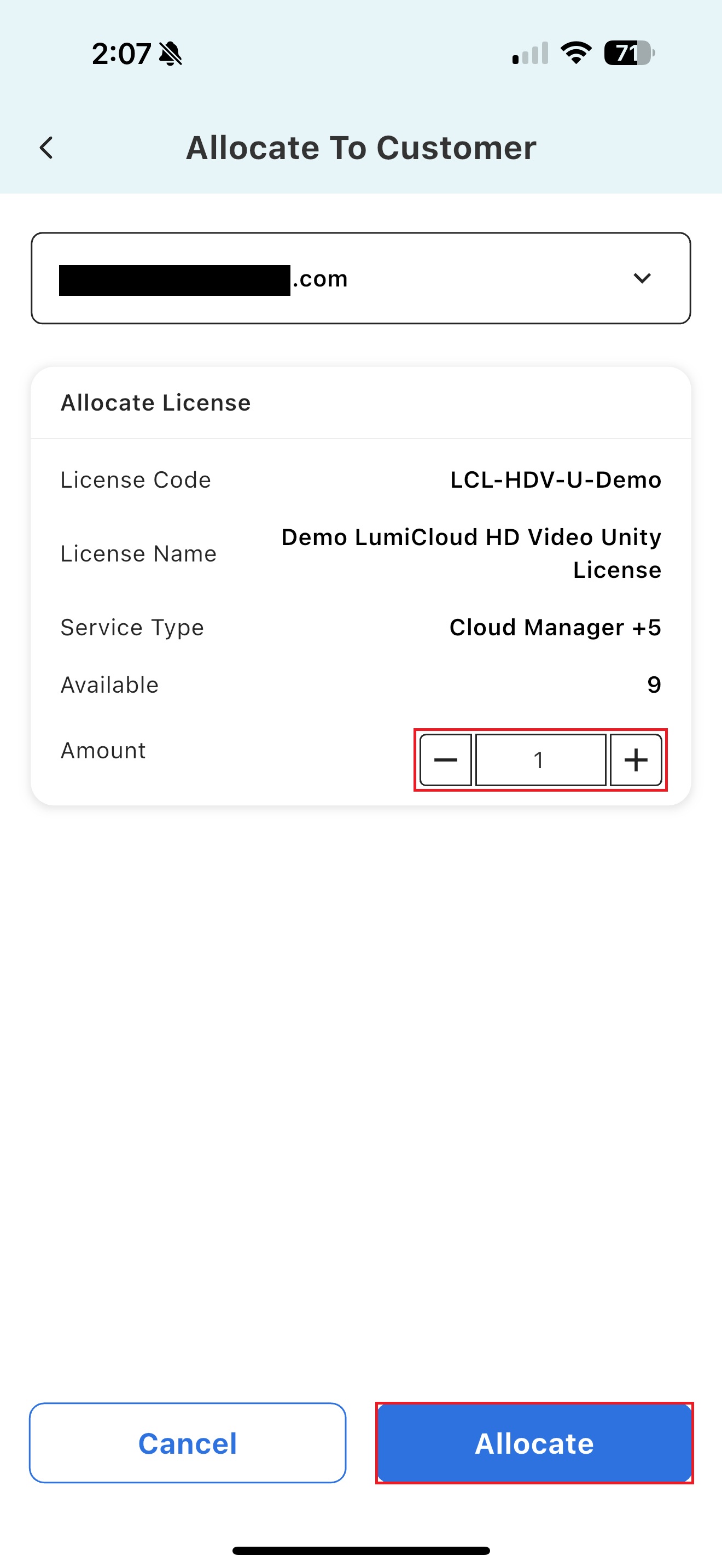722x1568 pixels.
Task: Tap the silent mode bell icon
Action: [x=171, y=54]
